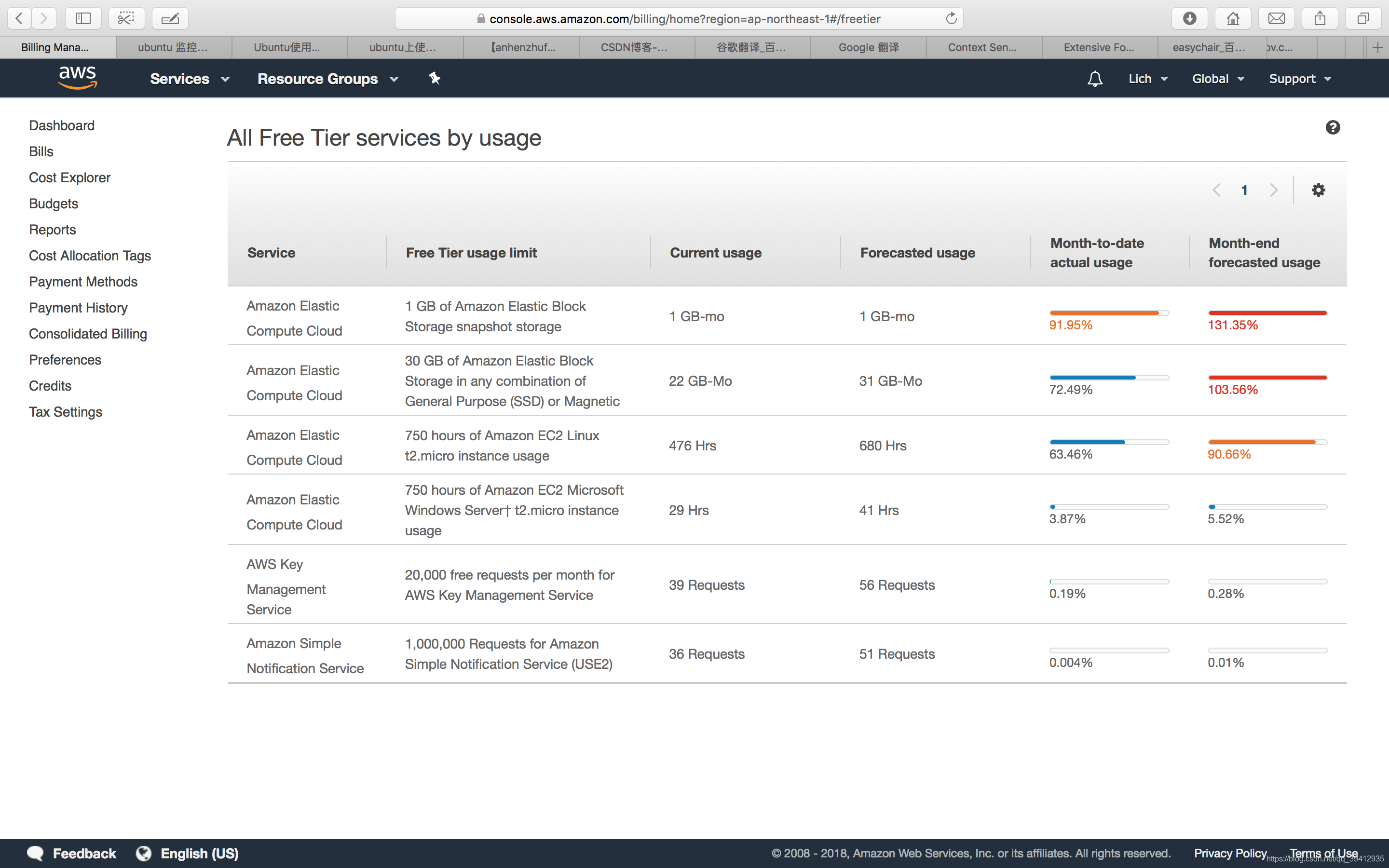The image size is (1389, 868).
Task: Click the Dashboard sidebar link
Action: click(x=62, y=125)
